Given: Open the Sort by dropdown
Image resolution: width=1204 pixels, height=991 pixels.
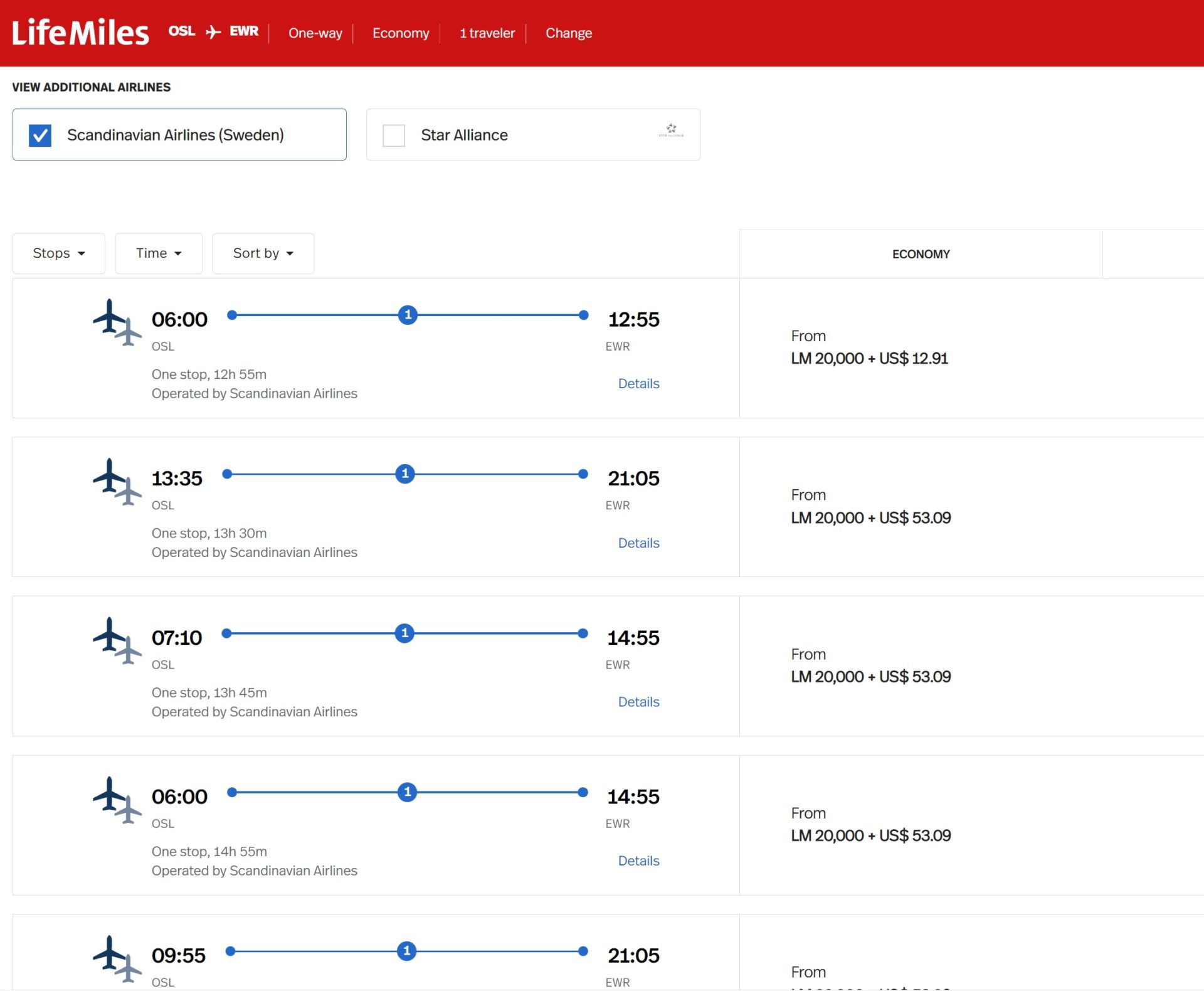Looking at the screenshot, I should pyautogui.click(x=263, y=253).
